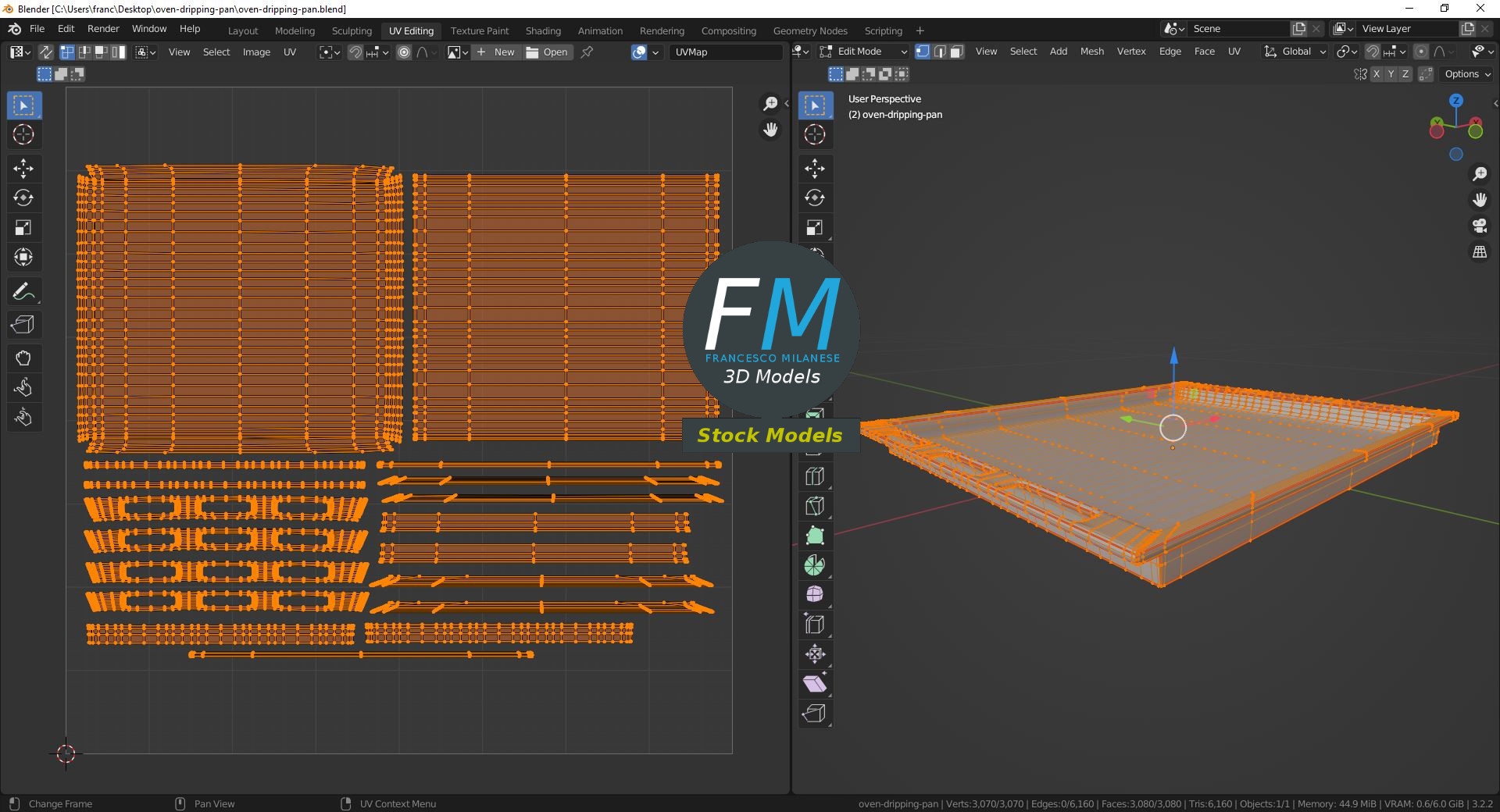Click the New image button
This screenshot has width=1500, height=812.
point(496,52)
